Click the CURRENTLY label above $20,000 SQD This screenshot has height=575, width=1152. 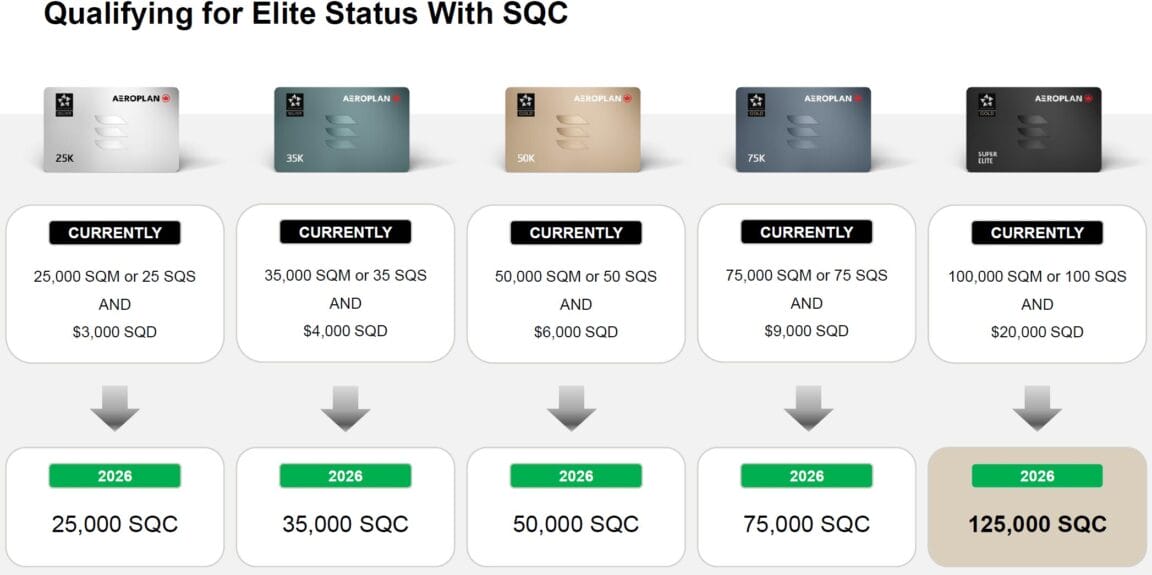pyautogui.click(x=1037, y=233)
